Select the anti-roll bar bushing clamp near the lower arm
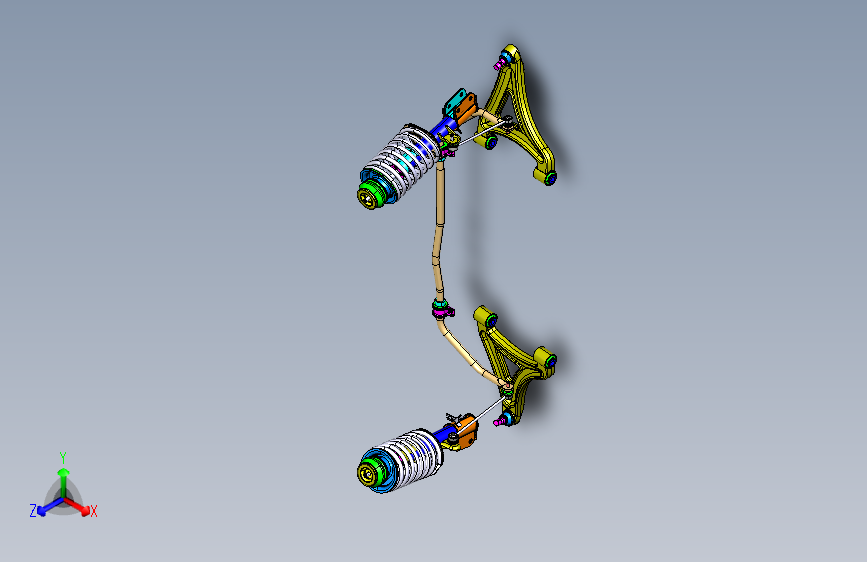The height and width of the screenshot is (562, 867). coord(441,309)
